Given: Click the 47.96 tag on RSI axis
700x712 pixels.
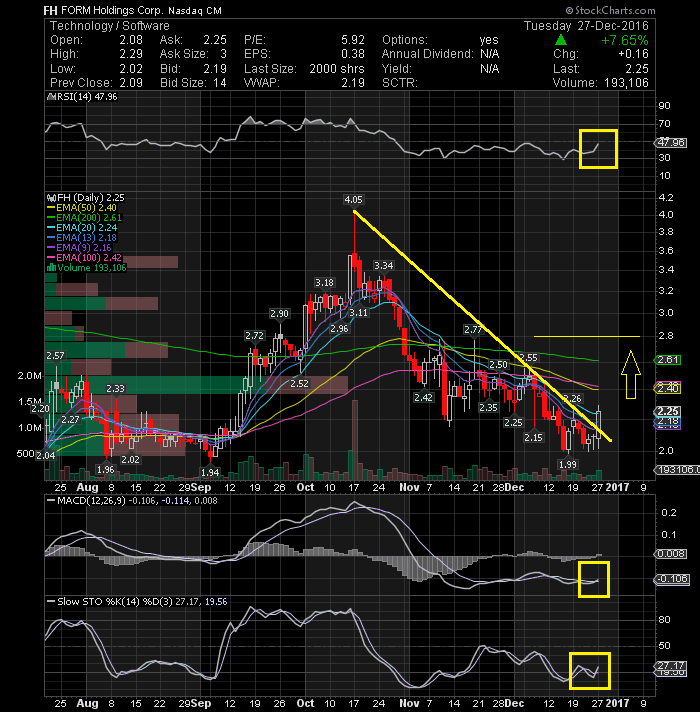Looking at the screenshot, I should tap(672, 143).
